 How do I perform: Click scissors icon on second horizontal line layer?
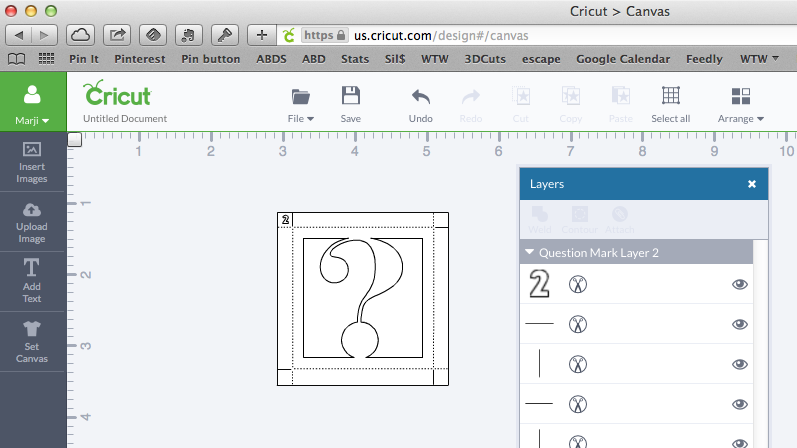(x=578, y=404)
